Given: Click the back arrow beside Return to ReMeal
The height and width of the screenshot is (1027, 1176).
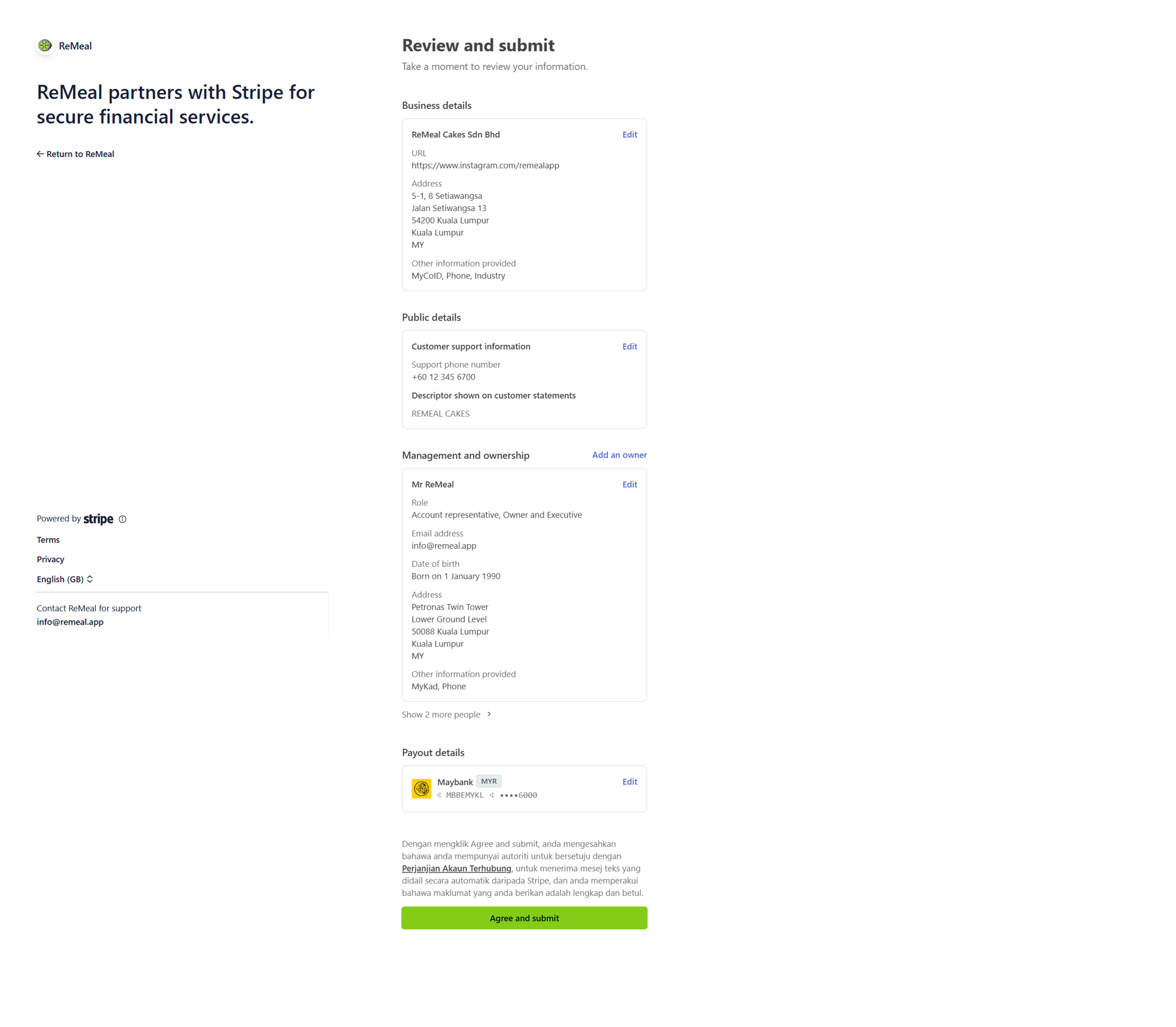Looking at the screenshot, I should click(40, 154).
